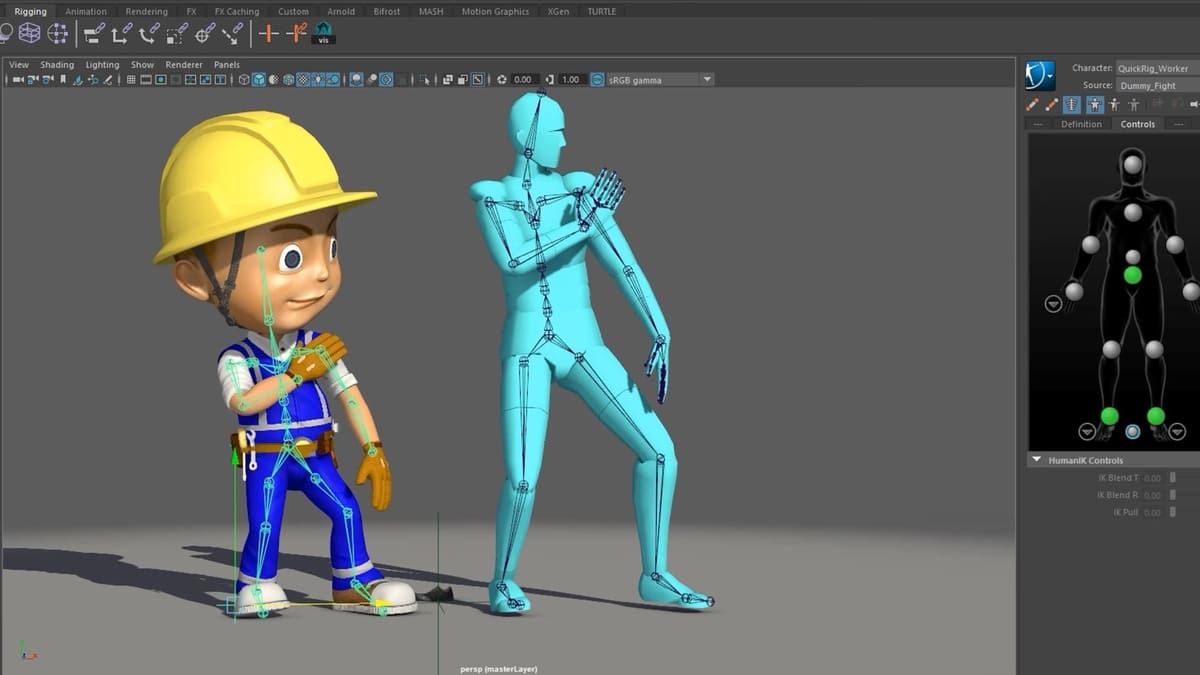Expand the left-side foot detail arrow
Viewport: 1200px width, 675px height.
click(1087, 432)
